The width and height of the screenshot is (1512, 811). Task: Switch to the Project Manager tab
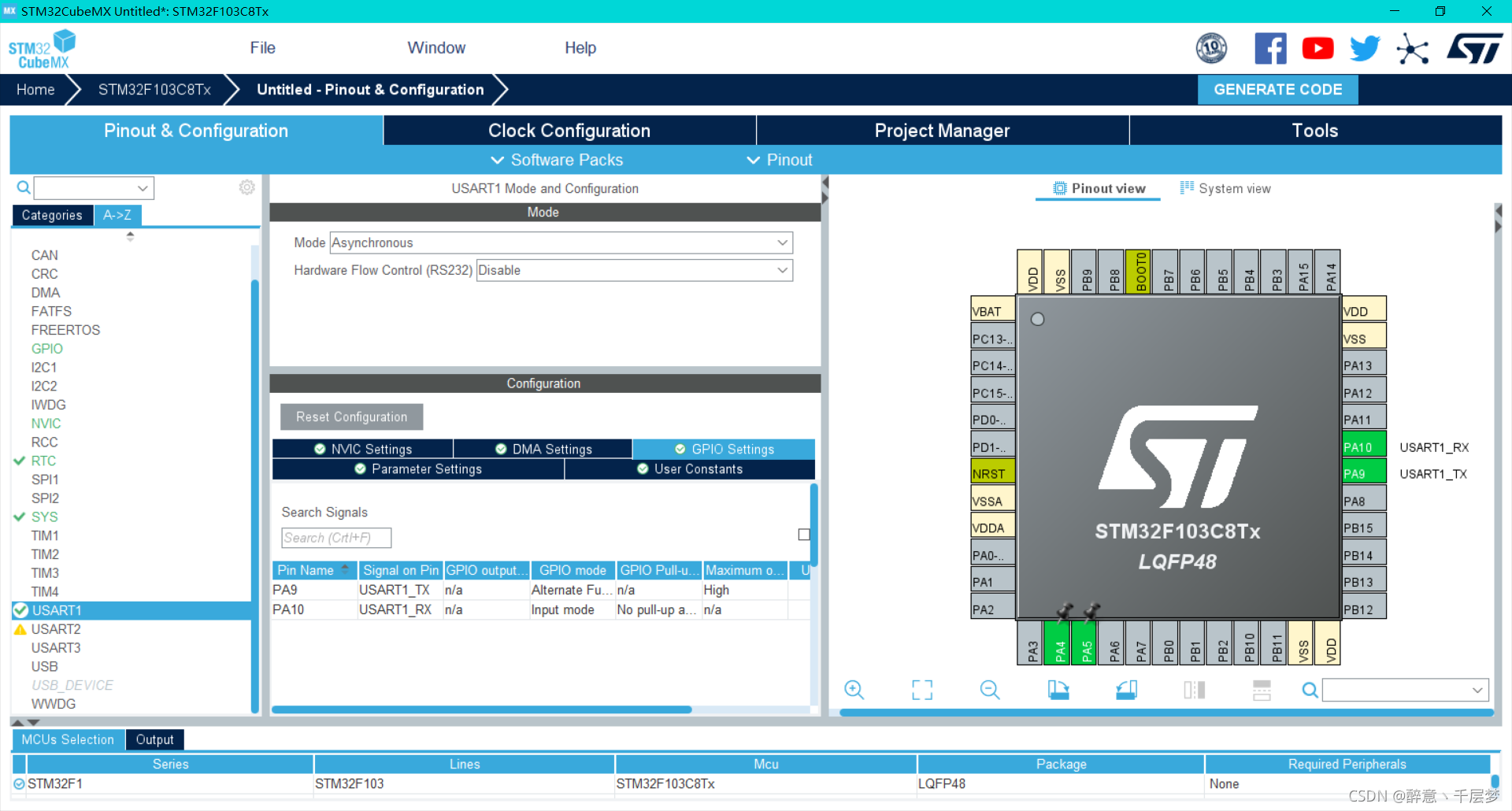(942, 131)
